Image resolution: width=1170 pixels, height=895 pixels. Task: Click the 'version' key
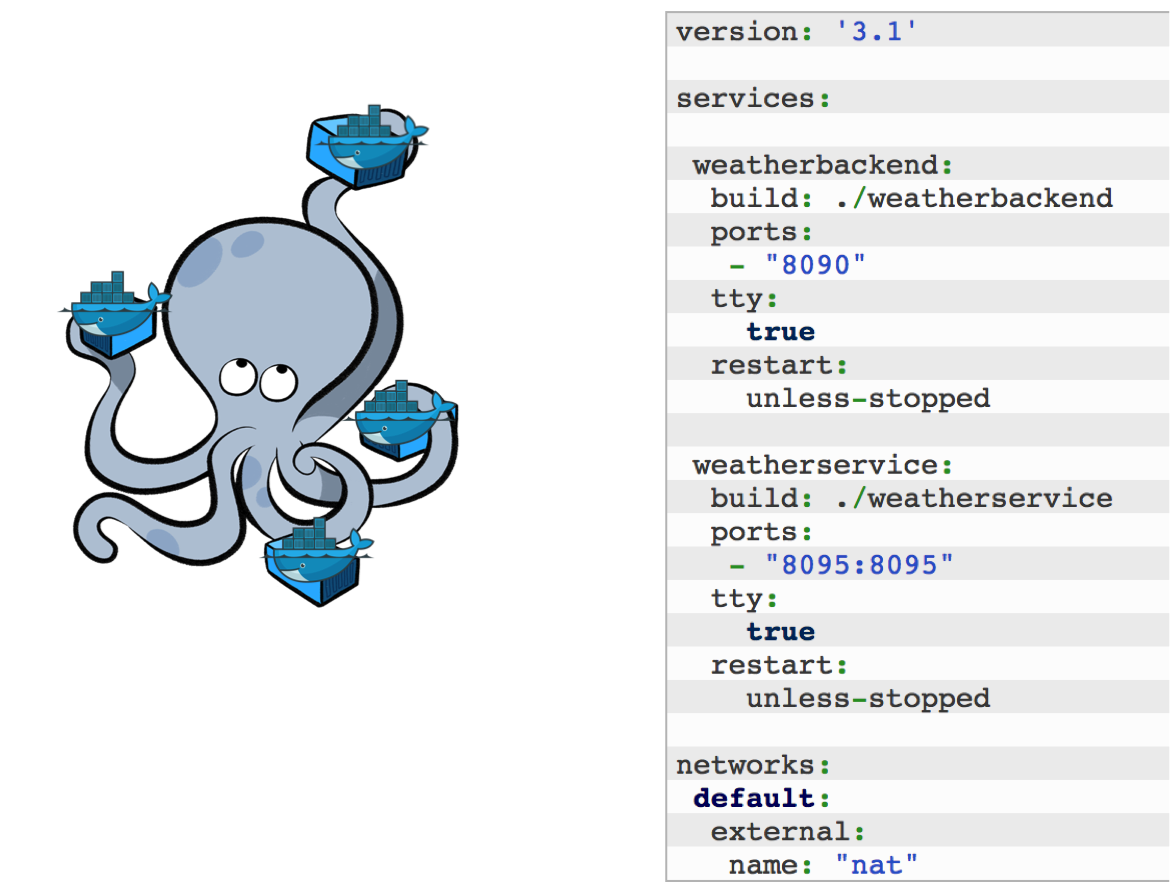[x=737, y=32]
